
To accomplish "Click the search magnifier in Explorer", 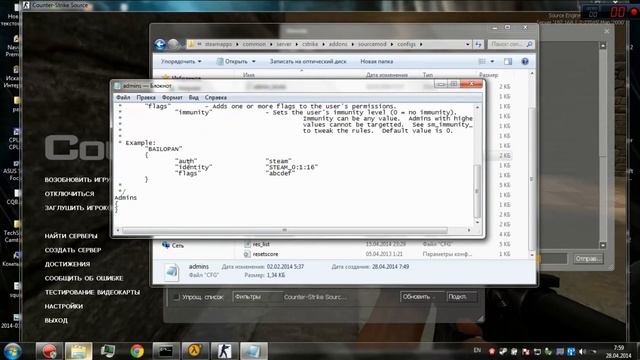I will click(x=529, y=44).
